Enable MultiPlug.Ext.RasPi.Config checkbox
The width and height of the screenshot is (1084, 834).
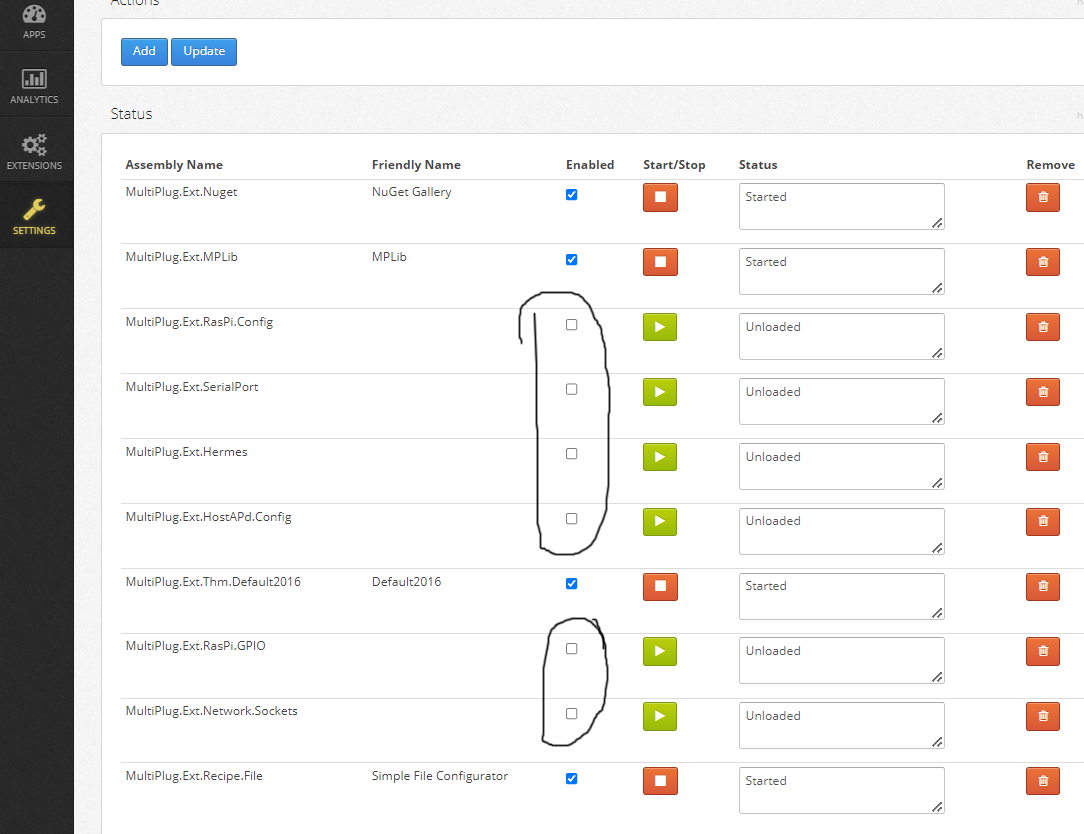tap(571, 324)
